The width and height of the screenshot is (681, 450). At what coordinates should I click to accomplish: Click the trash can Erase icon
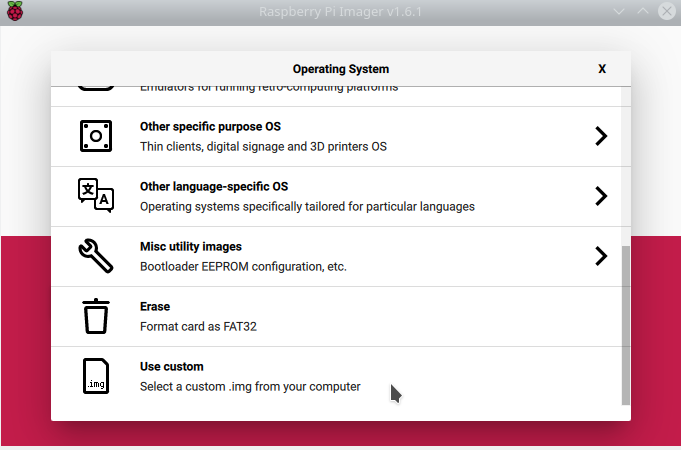96,316
